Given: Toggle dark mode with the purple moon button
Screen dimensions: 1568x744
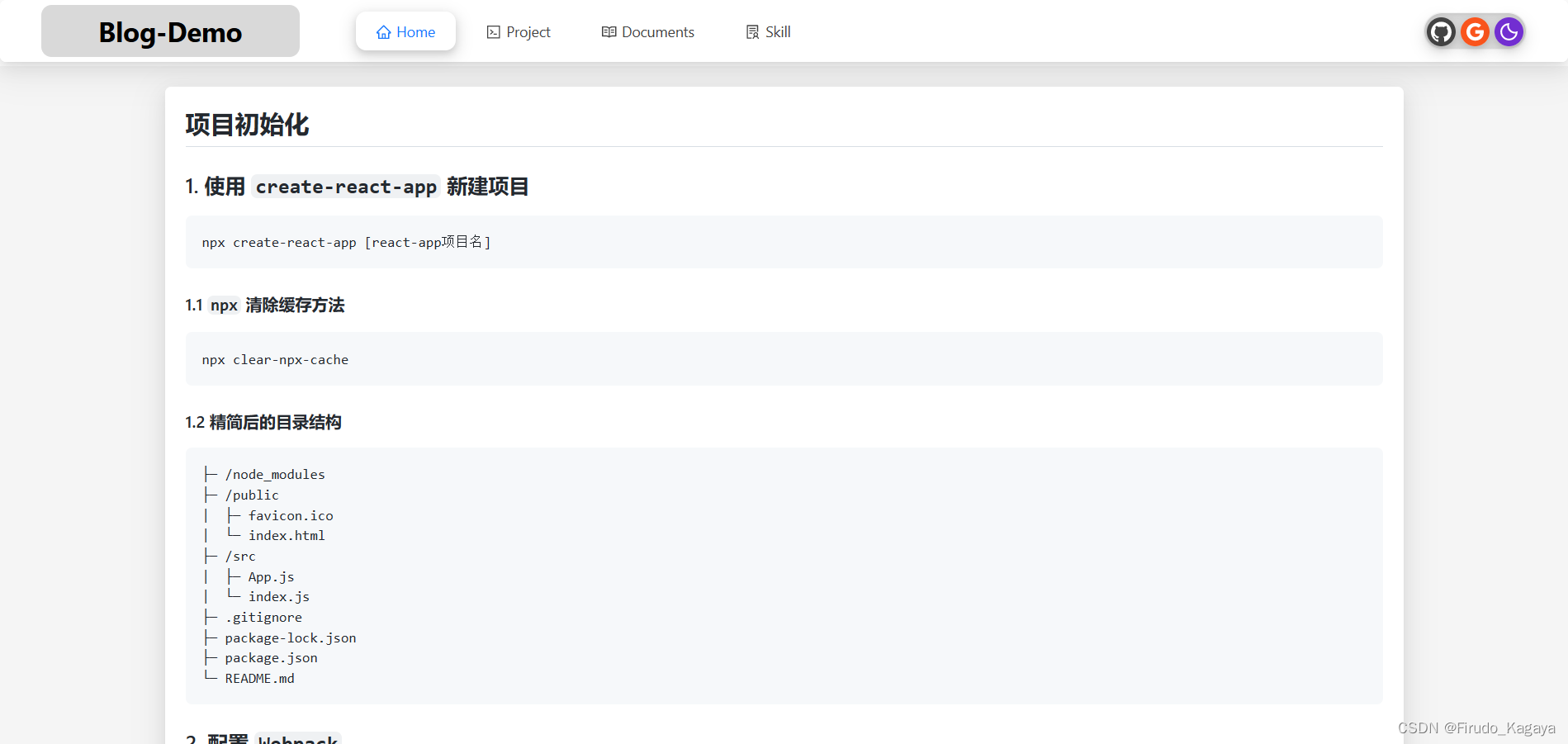Looking at the screenshot, I should [x=1509, y=31].
